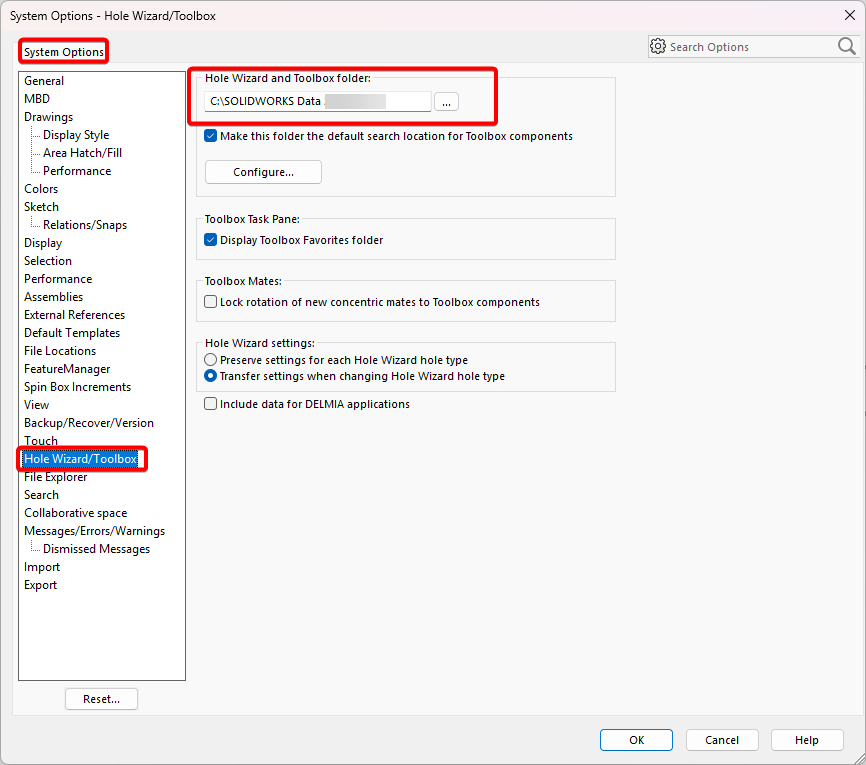Screen dimensions: 866x765
Task: Click the Reset... button
Action: point(102,699)
